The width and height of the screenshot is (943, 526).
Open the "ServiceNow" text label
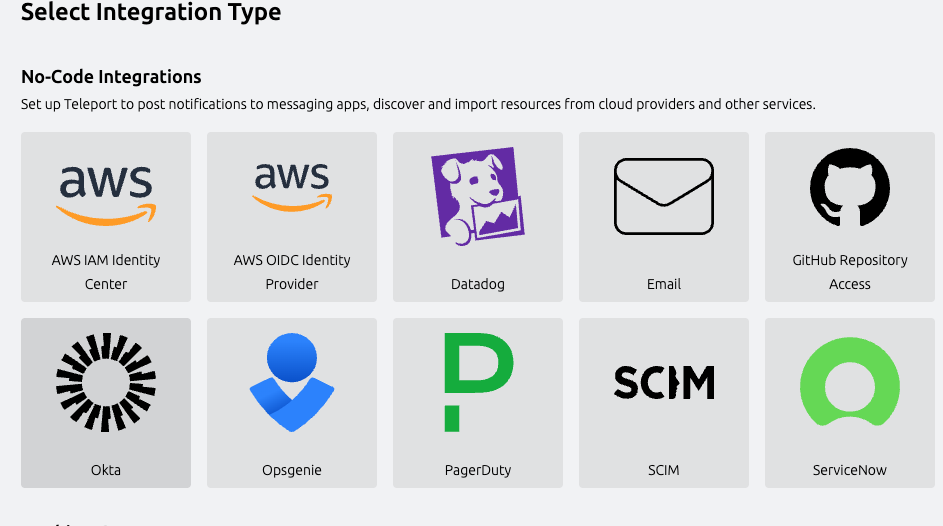point(849,470)
